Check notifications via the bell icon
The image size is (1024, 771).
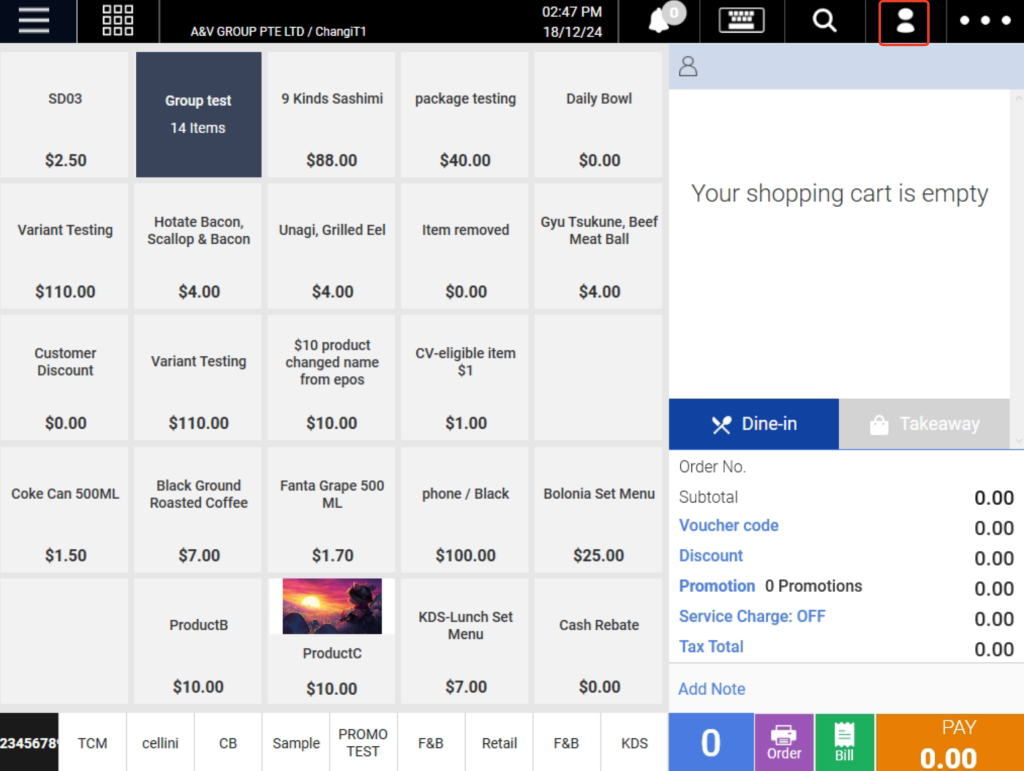[x=659, y=21]
